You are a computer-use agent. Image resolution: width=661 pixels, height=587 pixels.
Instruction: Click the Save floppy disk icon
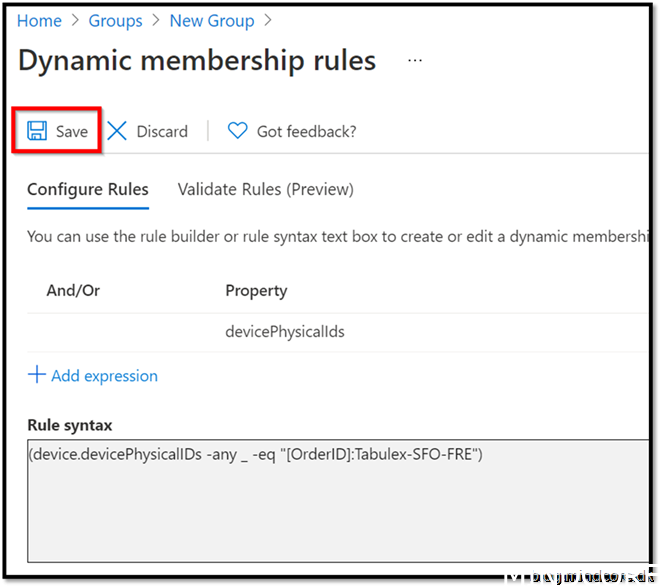point(37,131)
